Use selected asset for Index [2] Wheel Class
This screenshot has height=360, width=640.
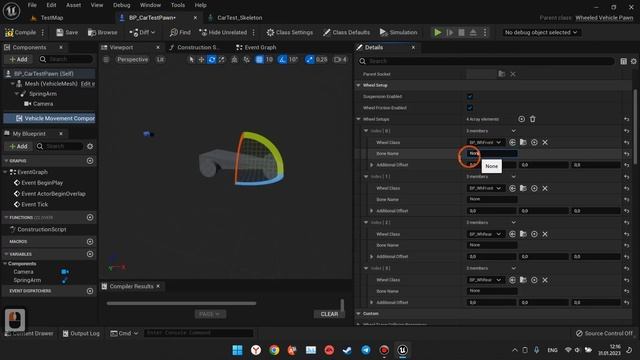[512, 234]
